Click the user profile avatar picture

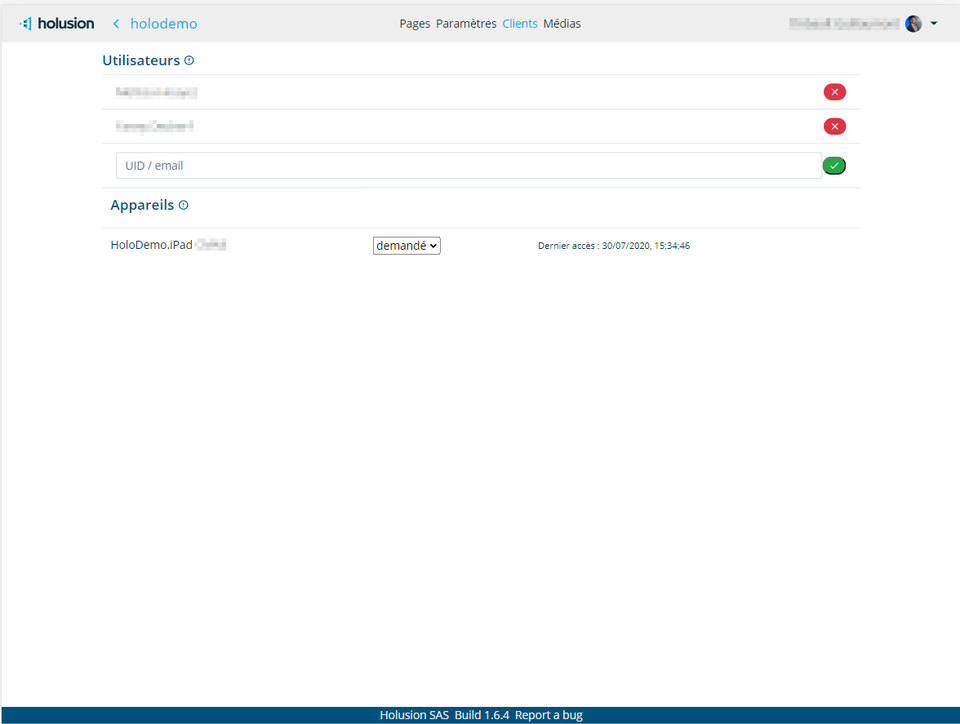[x=913, y=23]
